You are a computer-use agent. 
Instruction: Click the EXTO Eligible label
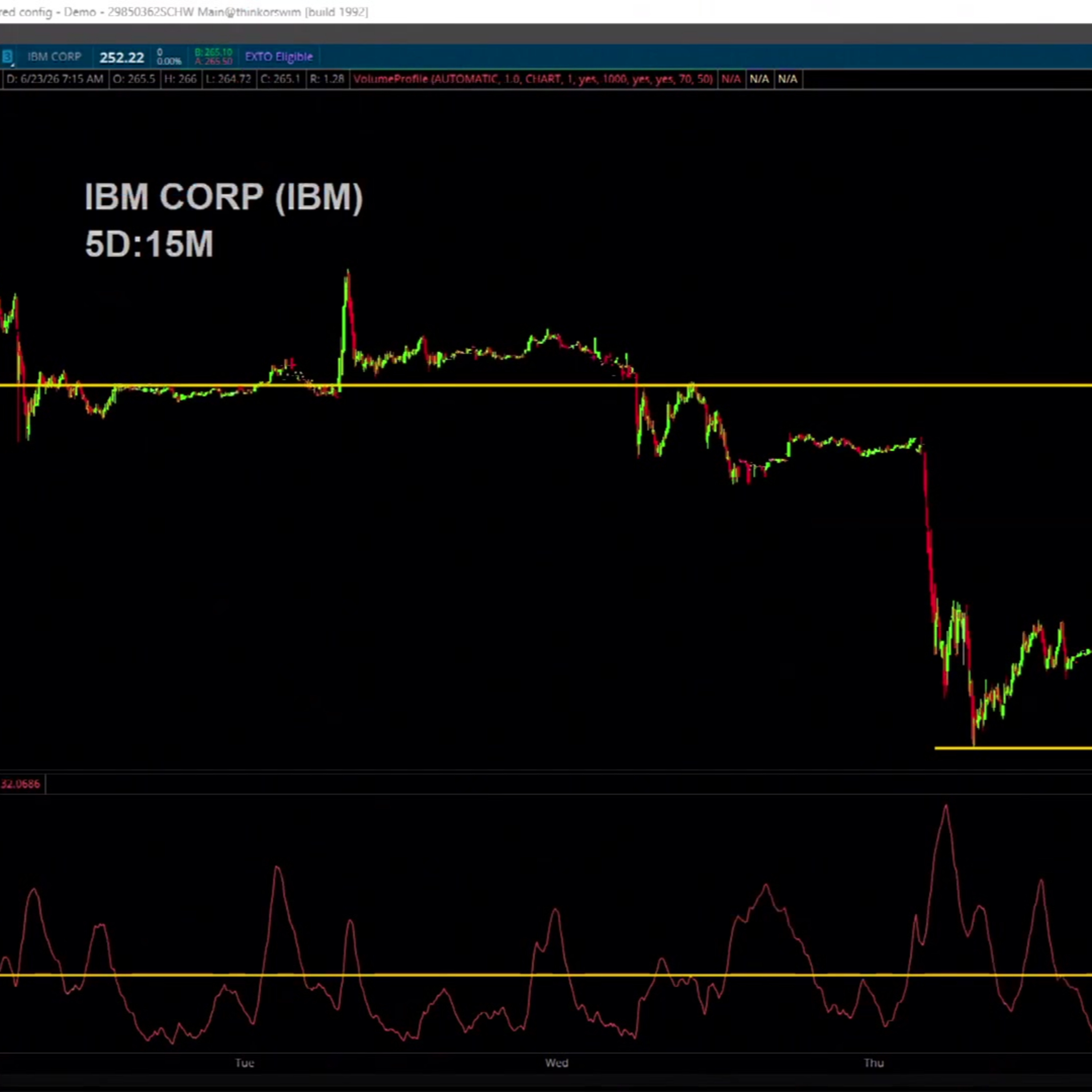279,56
